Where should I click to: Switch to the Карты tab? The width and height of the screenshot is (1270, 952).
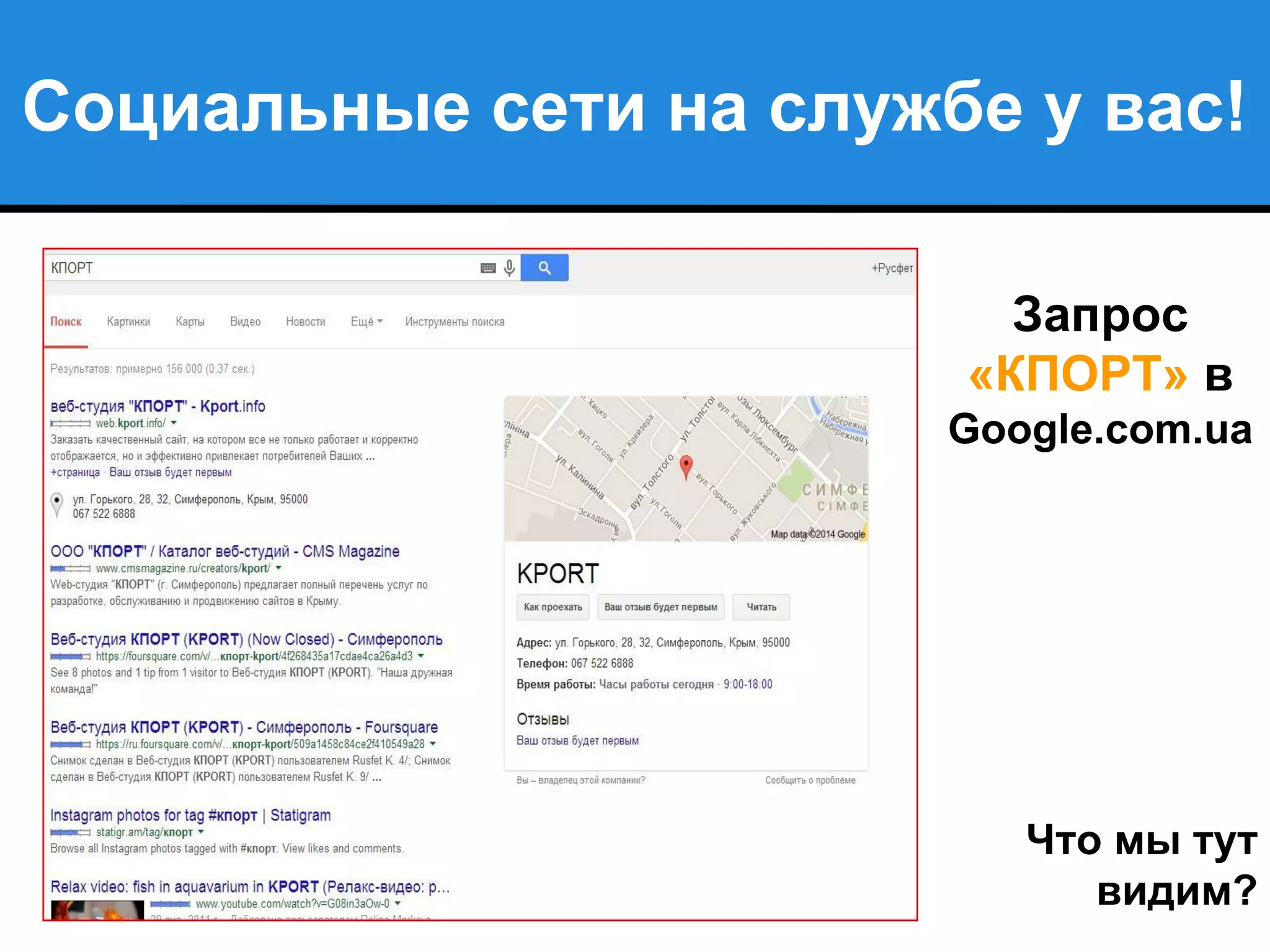coord(190,322)
